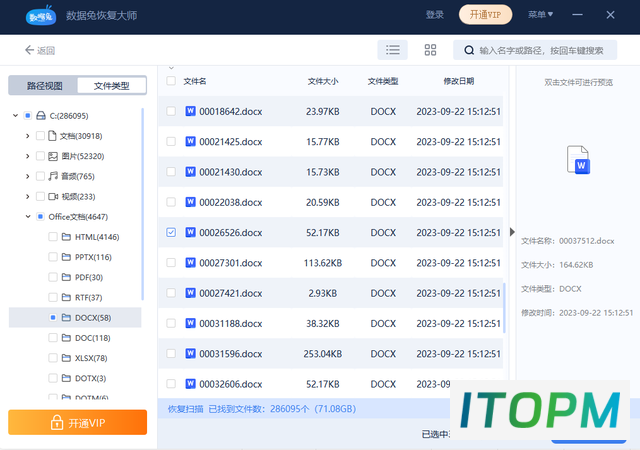Uncheck the box for 00026526.docx
The height and width of the screenshot is (450, 640).
click(x=171, y=232)
